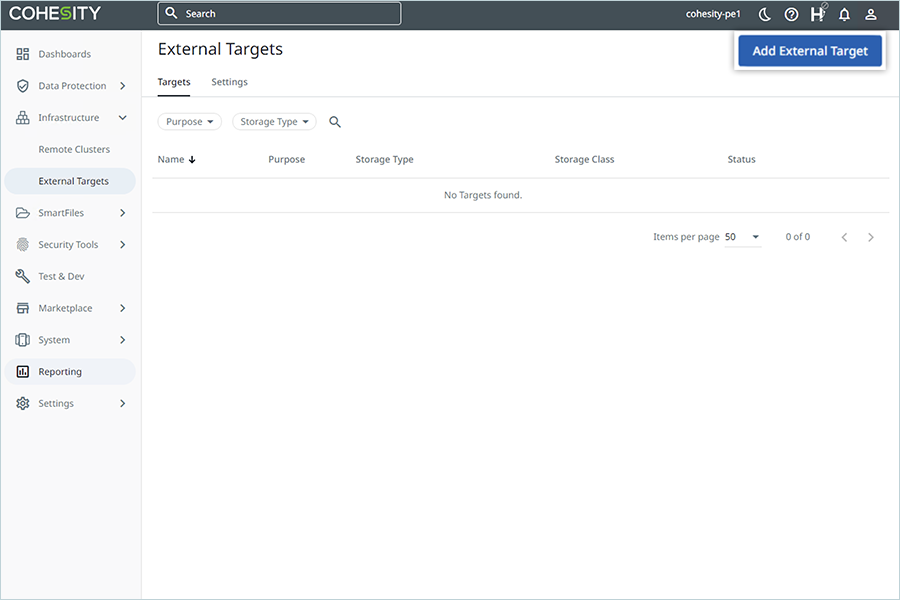The height and width of the screenshot is (600, 900).
Task: Expand Security Tools submenu chevron
Action: (x=122, y=245)
